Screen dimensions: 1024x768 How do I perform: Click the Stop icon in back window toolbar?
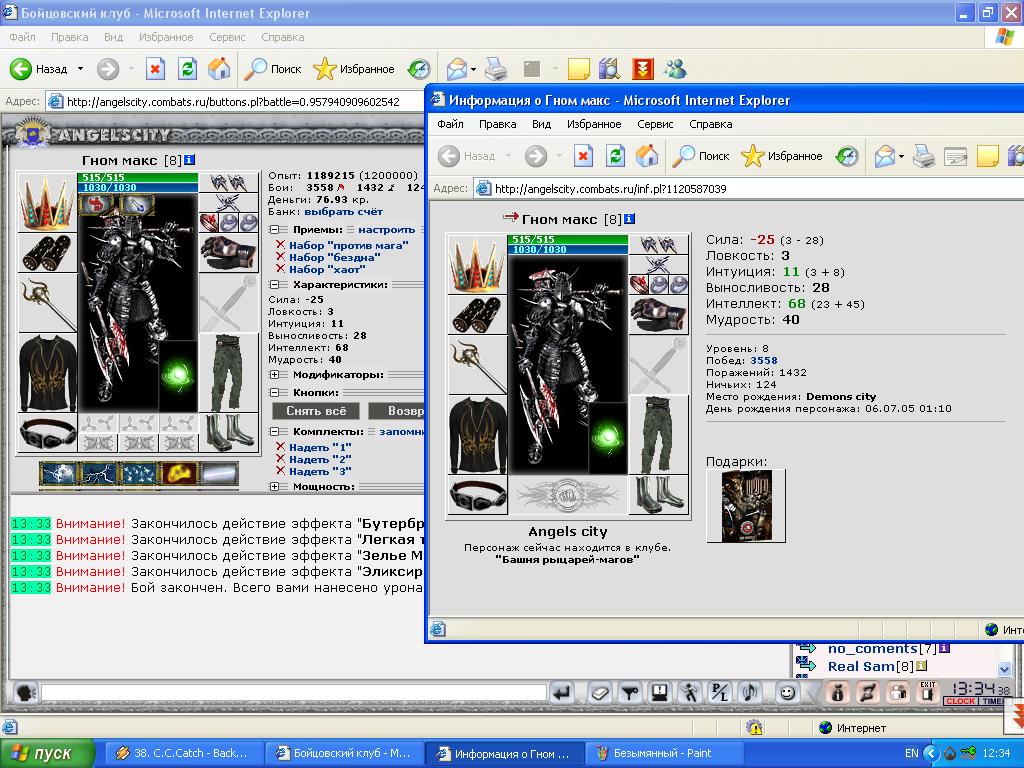tap(155, 69)
